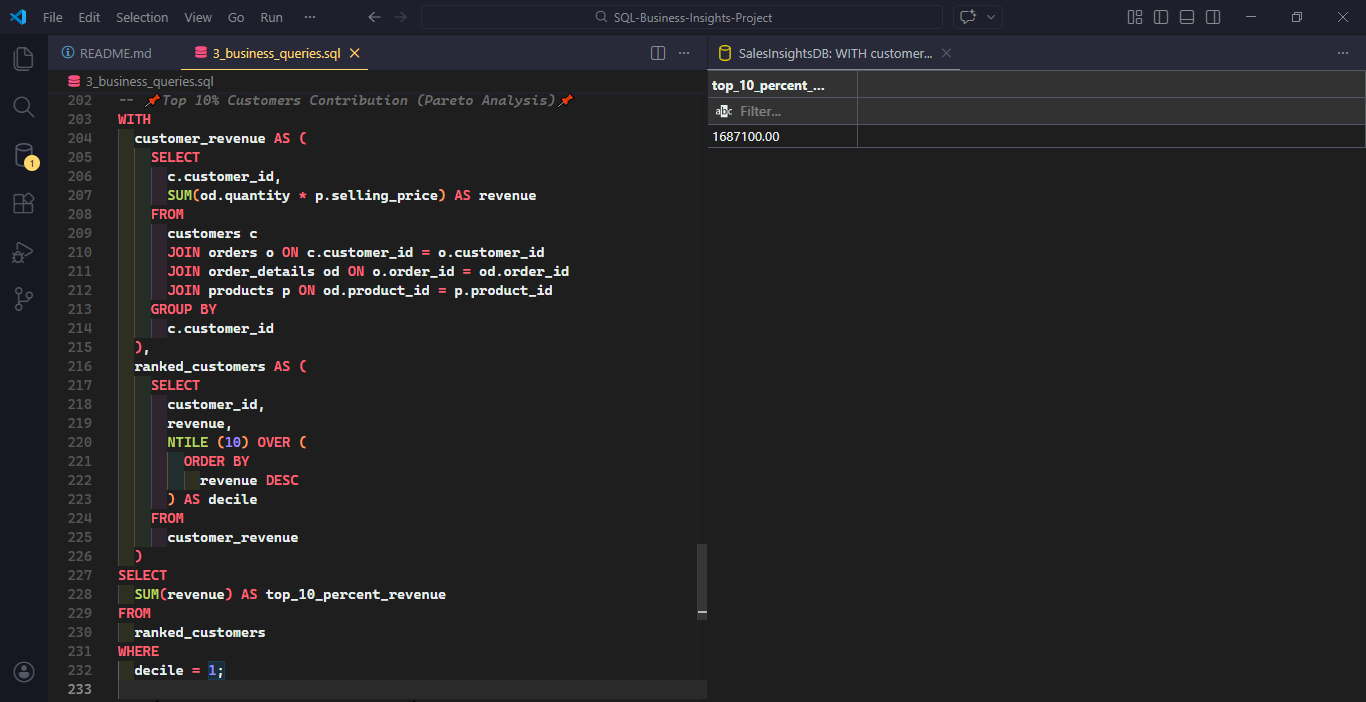Toggle the secondary side bar
Image resolution: width=1366 pixels, height=702 pixels.
pyautogui.click(x=1213, y=17)
